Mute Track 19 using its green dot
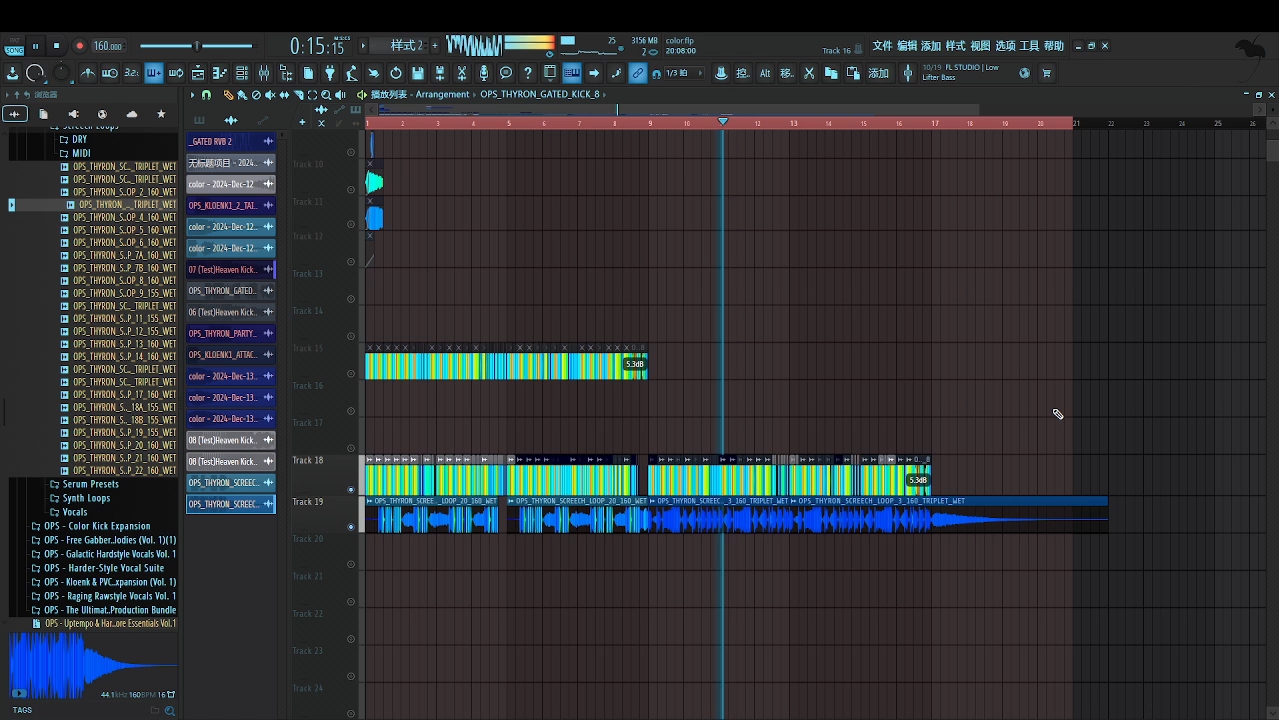The image size is (1279, 720). click(x=351, y=527)
